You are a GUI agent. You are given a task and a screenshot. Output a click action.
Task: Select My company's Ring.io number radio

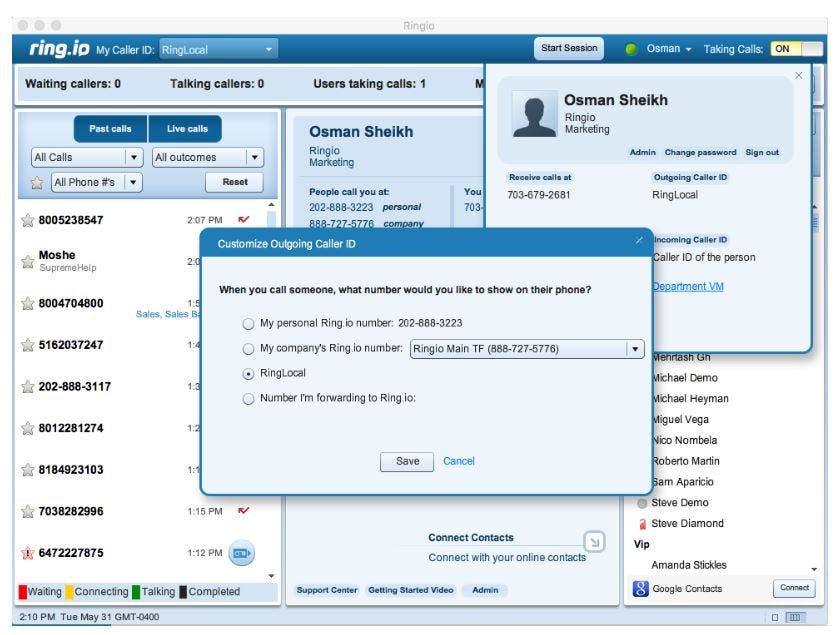[x=248, y=349]
